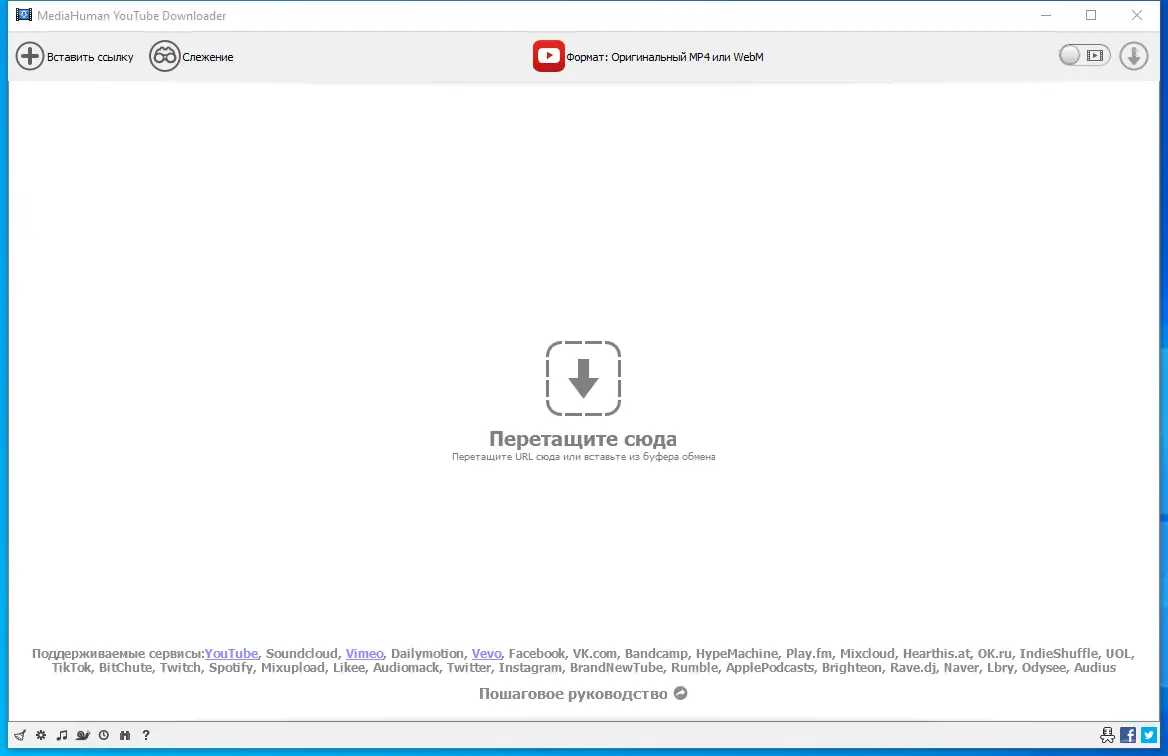Click the Download All arrow icon
The image size is (1168, 756).
[1133, 56]
